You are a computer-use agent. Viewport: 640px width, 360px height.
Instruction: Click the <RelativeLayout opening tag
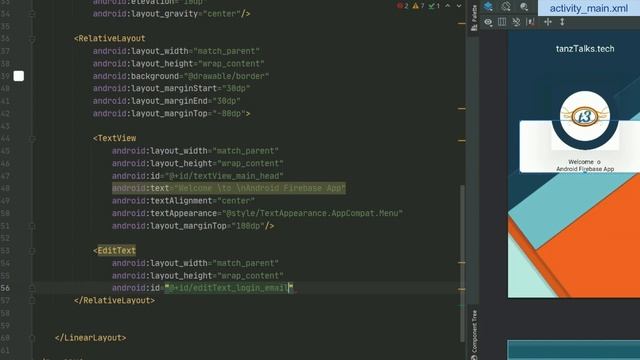pos(109,38)
